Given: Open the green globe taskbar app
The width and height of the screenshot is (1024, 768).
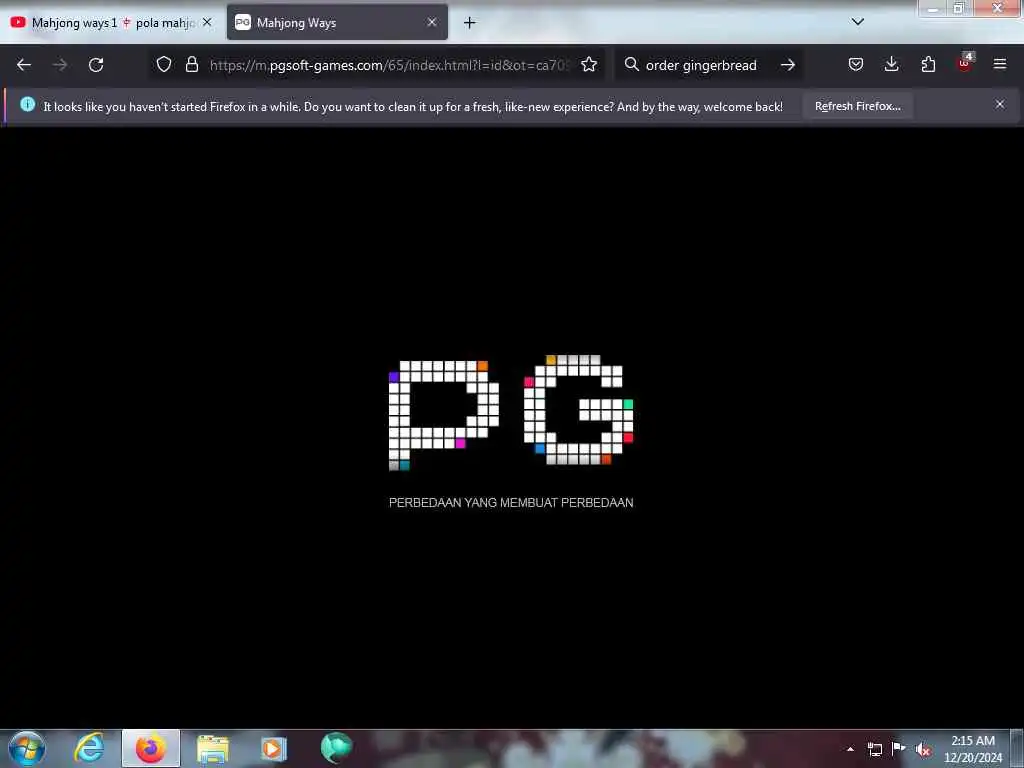Looking at the screenshot, I should coord(336,748).
